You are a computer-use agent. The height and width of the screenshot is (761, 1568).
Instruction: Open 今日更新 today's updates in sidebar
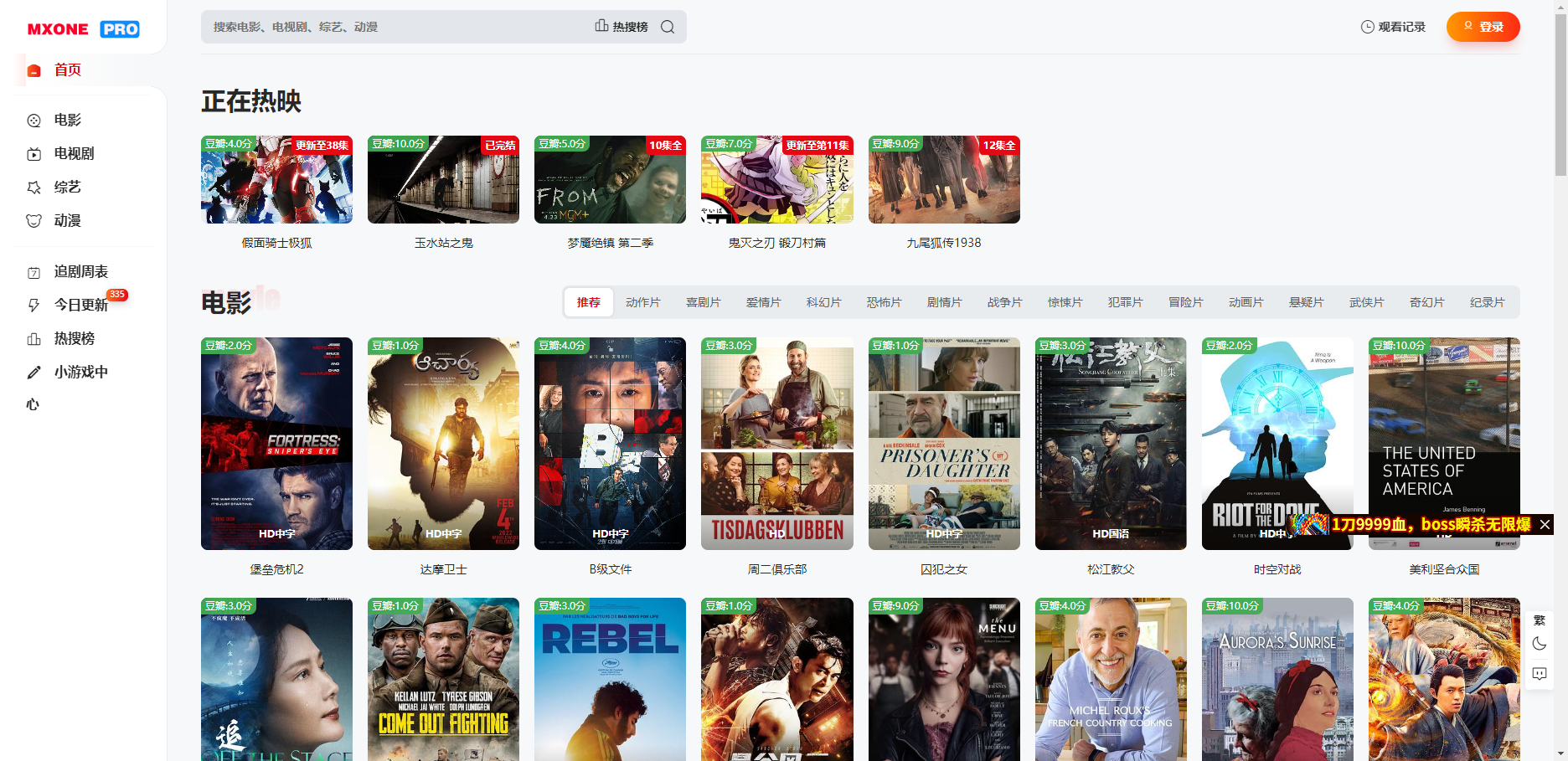(81, 306)
